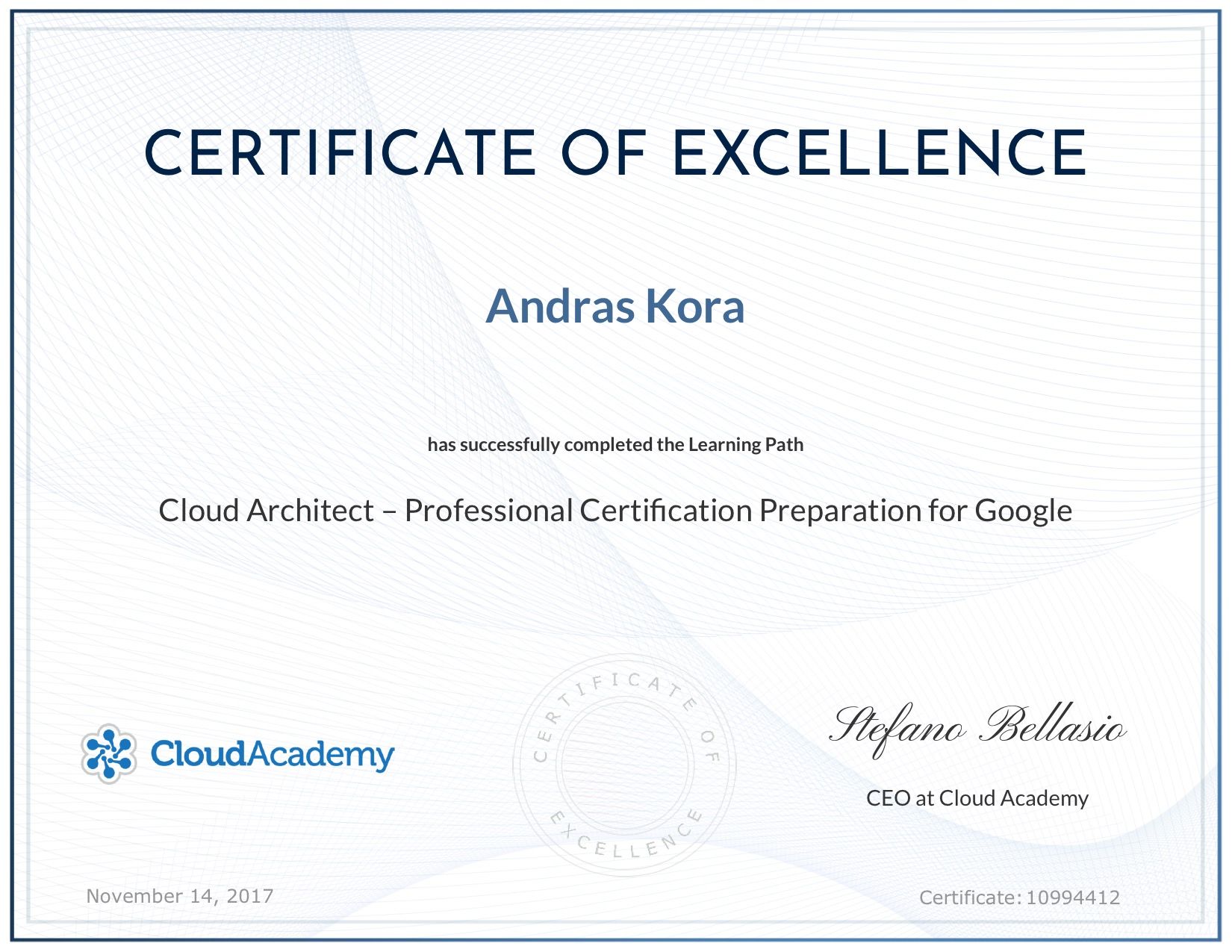Click the Cloud Architect learning path title

click(x=615, y=511)
